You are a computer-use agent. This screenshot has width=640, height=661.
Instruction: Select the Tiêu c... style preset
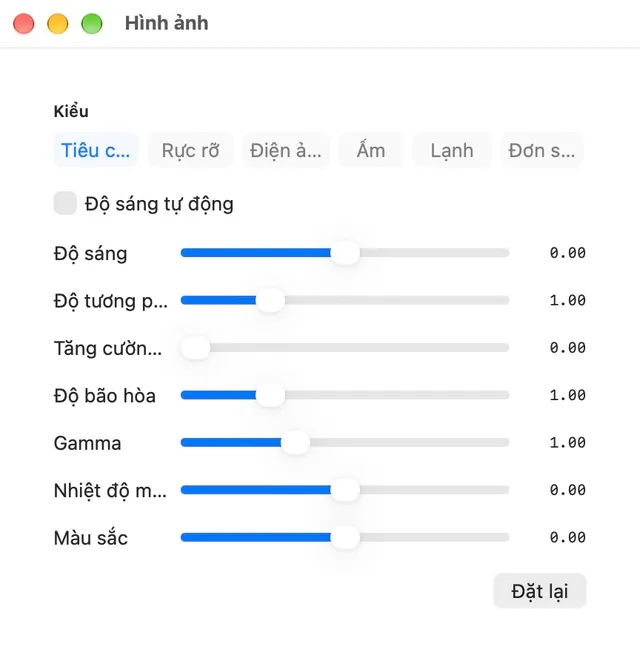click(x=96, y=150)
